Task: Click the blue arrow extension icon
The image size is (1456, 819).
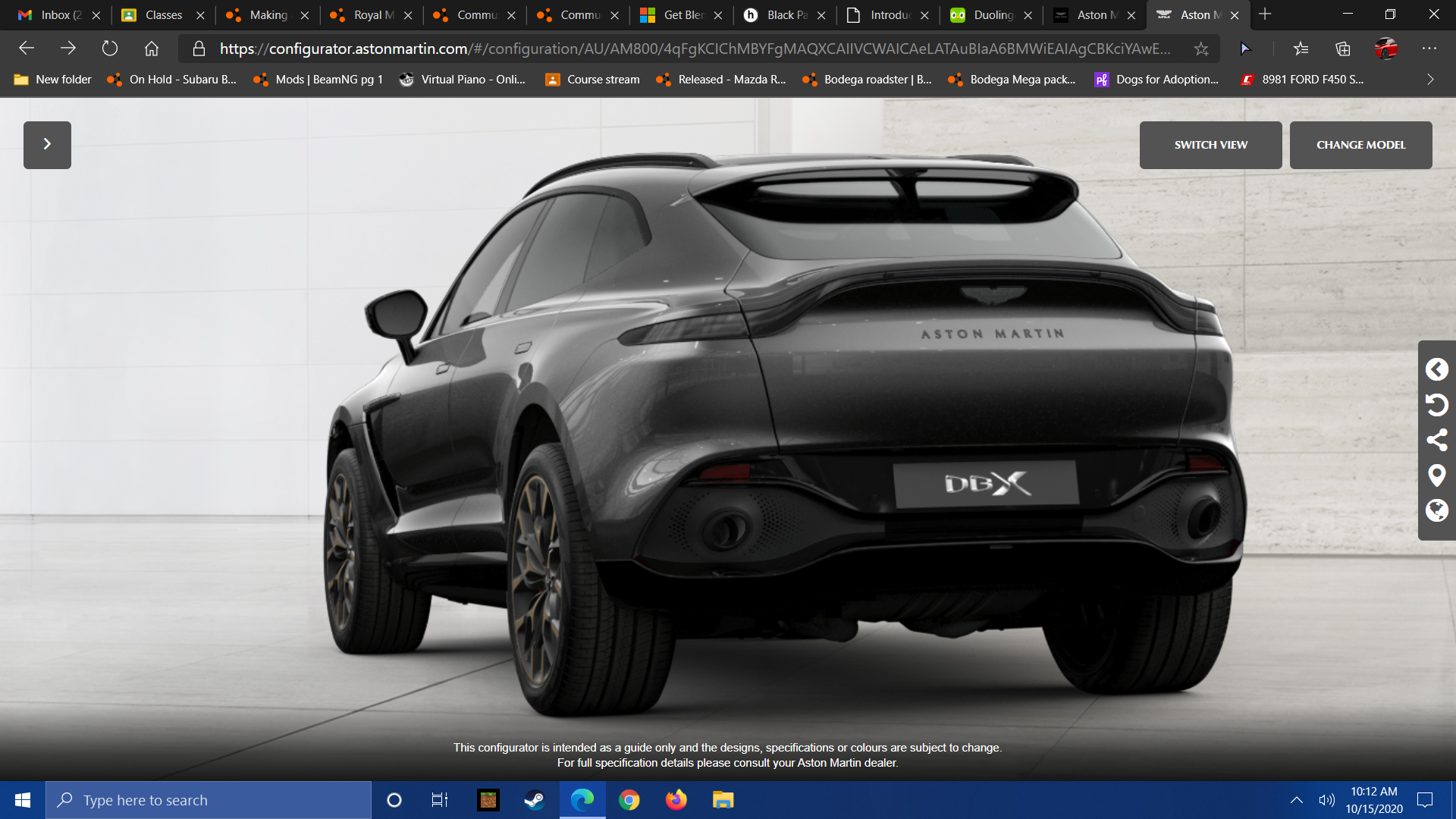Action: (1244, 49)
